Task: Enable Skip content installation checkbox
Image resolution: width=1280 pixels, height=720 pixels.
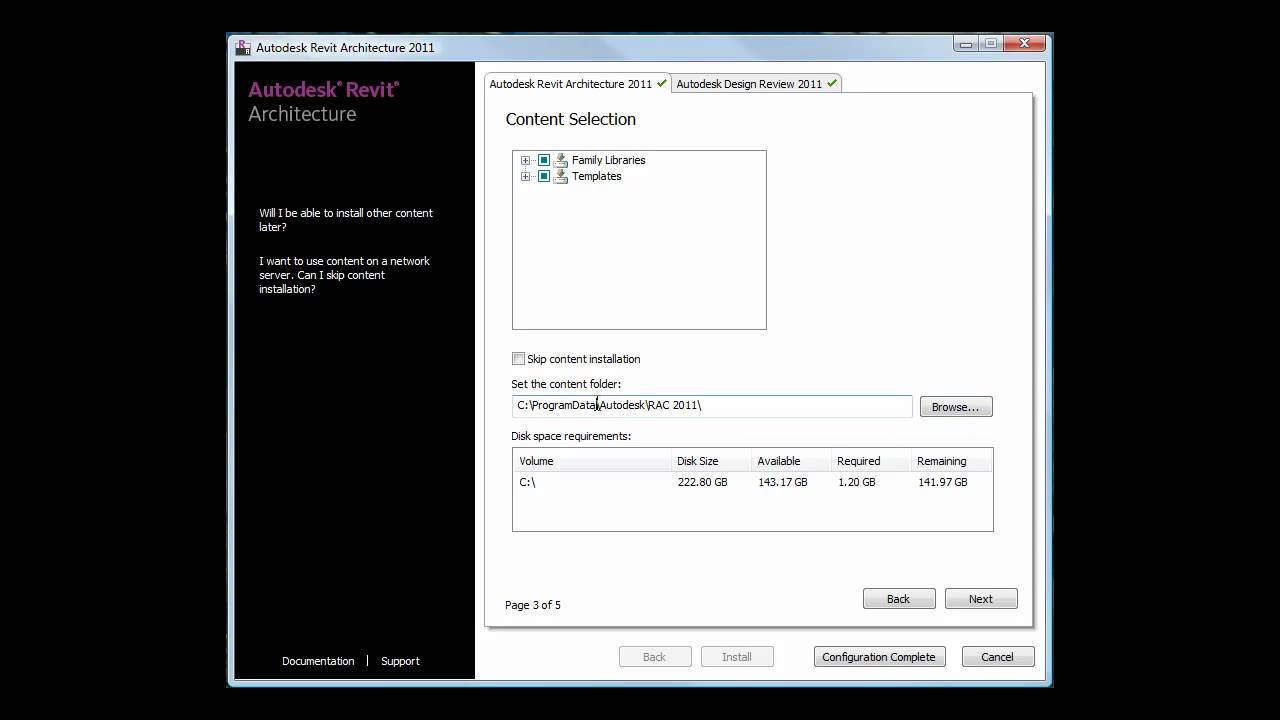Action: click(x=518, y=358)
